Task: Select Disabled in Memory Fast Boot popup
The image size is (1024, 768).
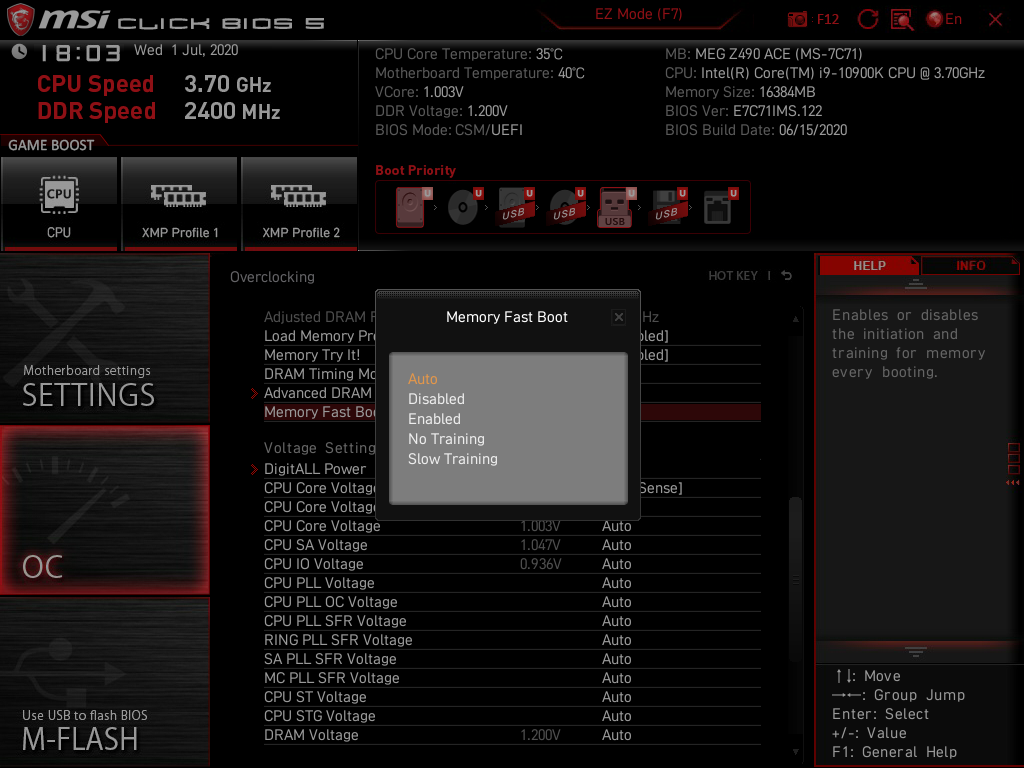Action: tap(438, 398)
